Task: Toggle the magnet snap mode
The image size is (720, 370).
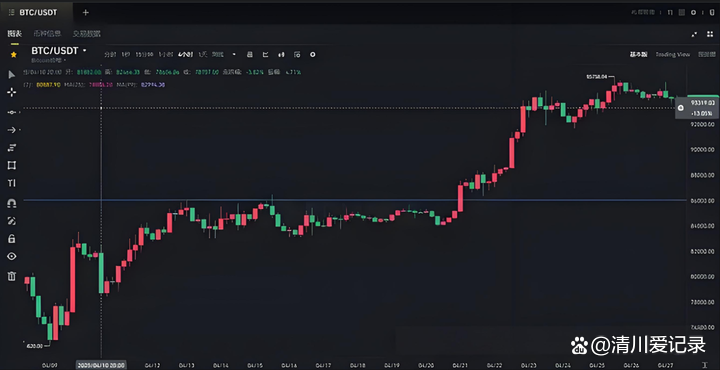Action: [x=12, y=203]
